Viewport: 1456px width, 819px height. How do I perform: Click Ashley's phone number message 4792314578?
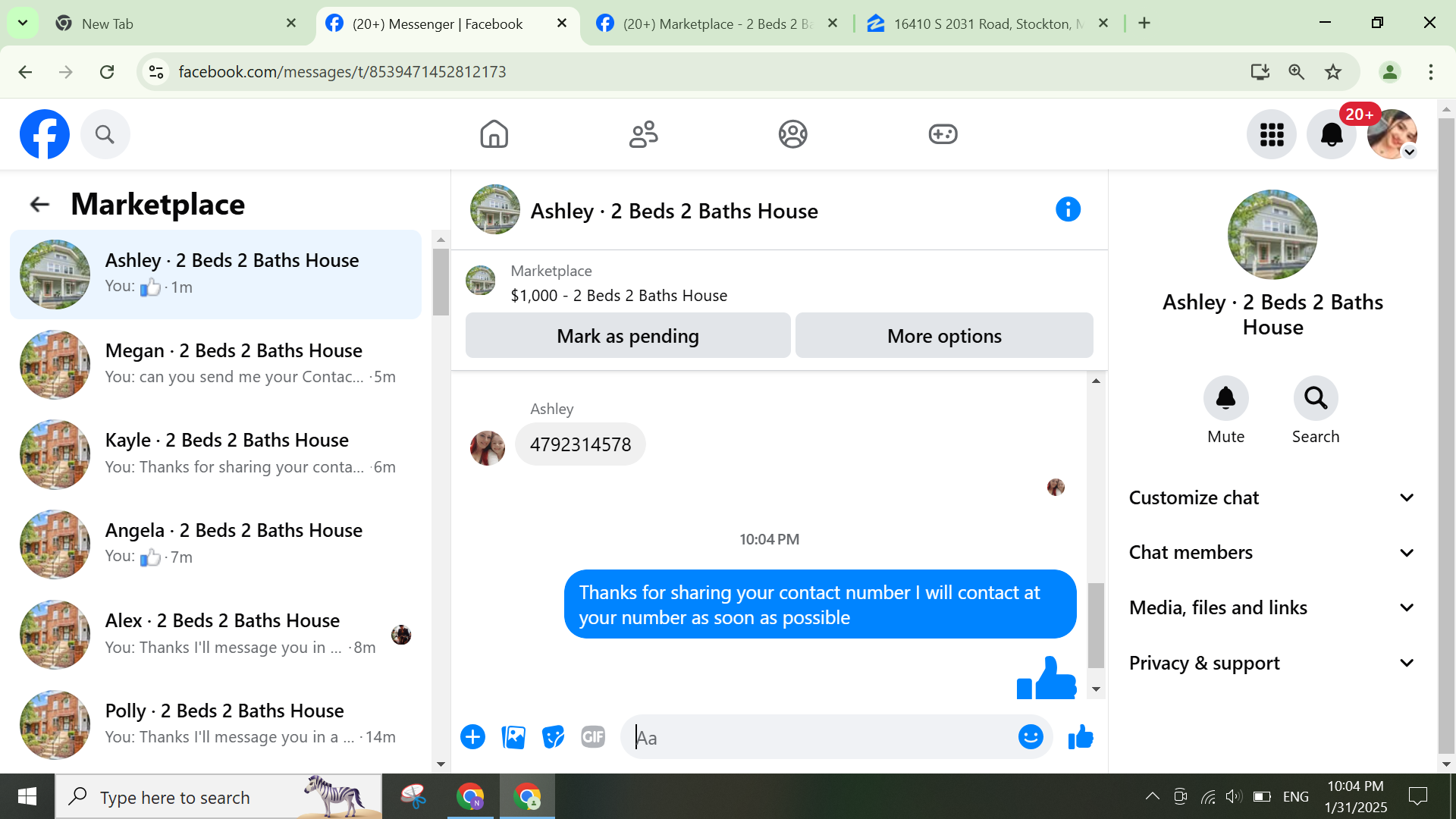580,444
